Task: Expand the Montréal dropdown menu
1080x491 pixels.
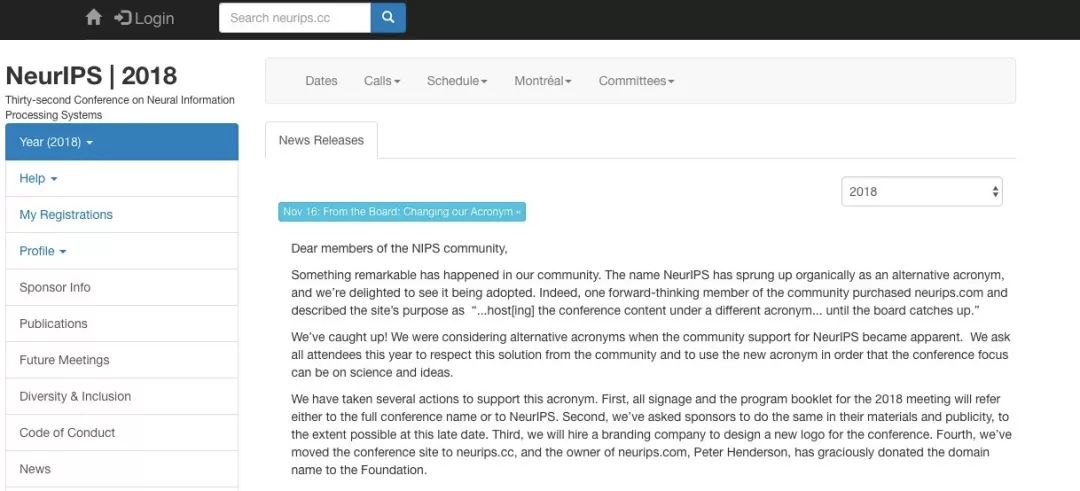Action: (x=543, y=81)
